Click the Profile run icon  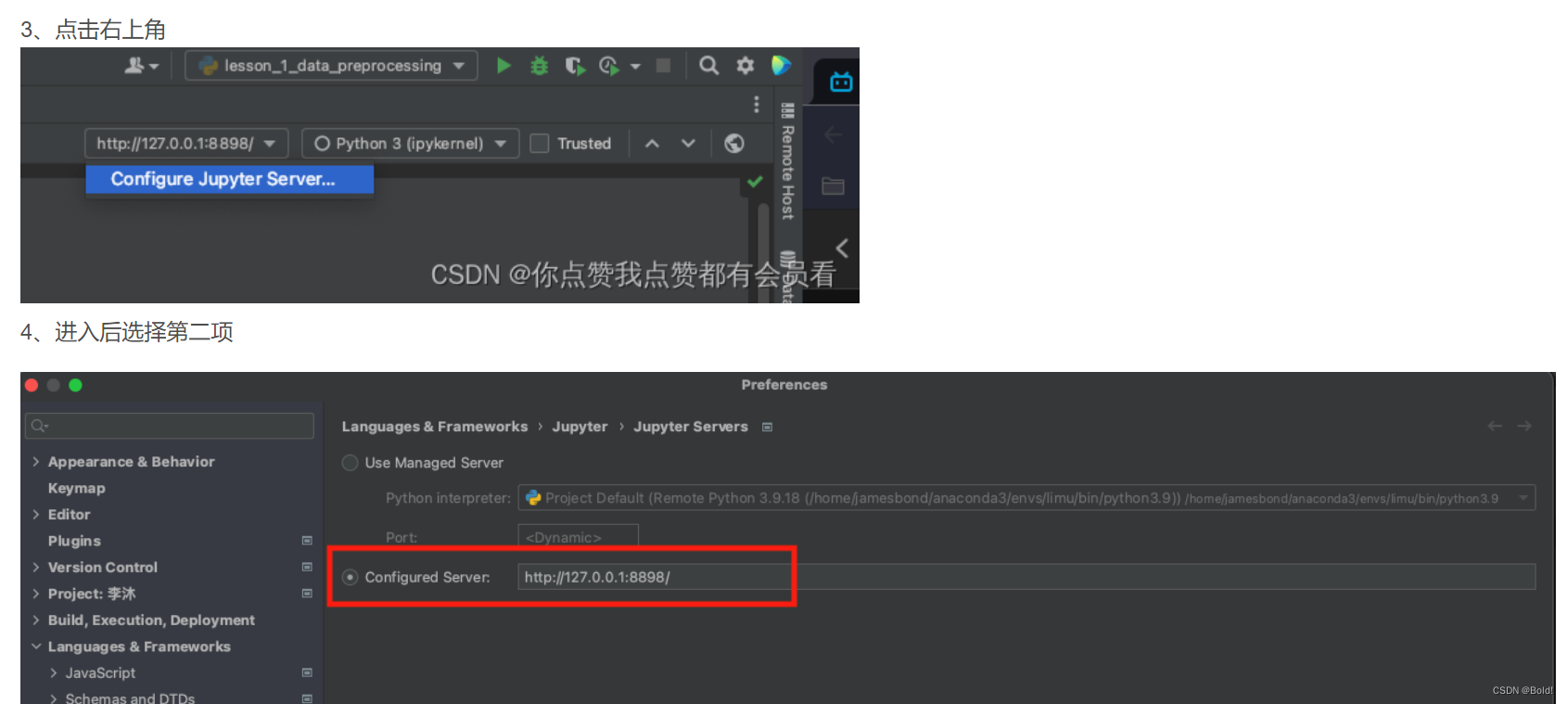coord(609,66)
